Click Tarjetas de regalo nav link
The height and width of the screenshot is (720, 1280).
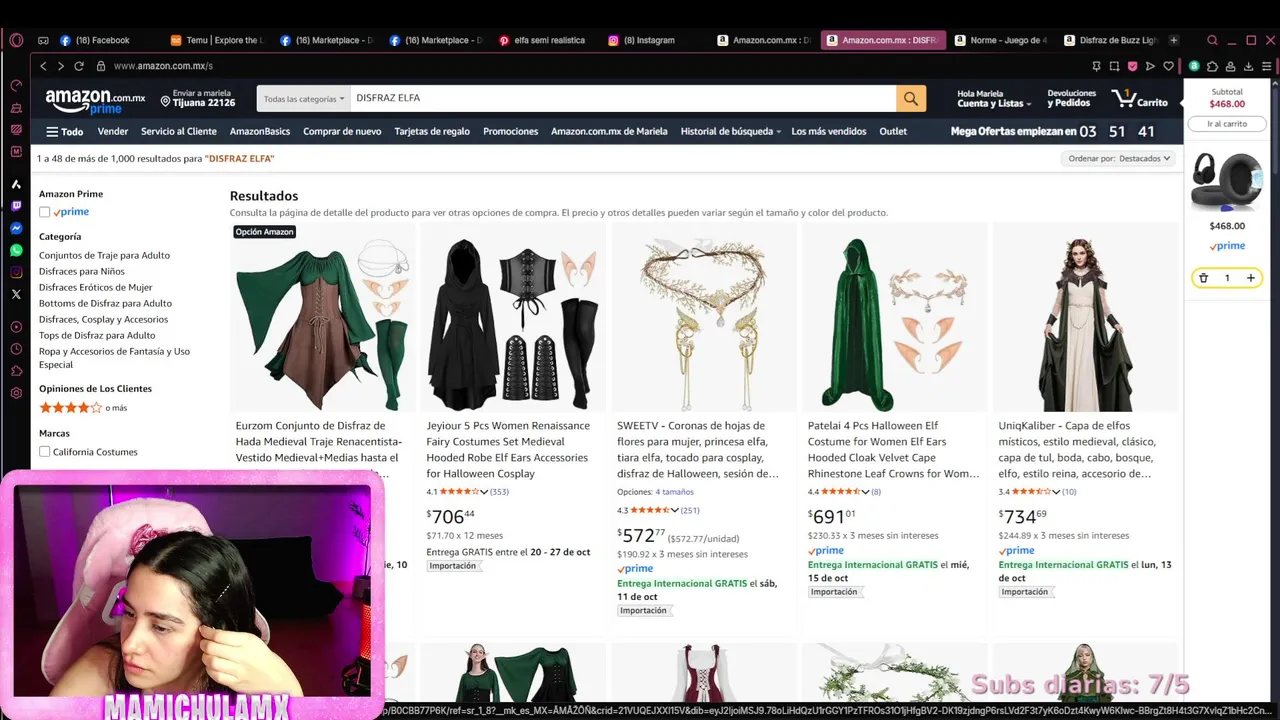coord(432,131)
